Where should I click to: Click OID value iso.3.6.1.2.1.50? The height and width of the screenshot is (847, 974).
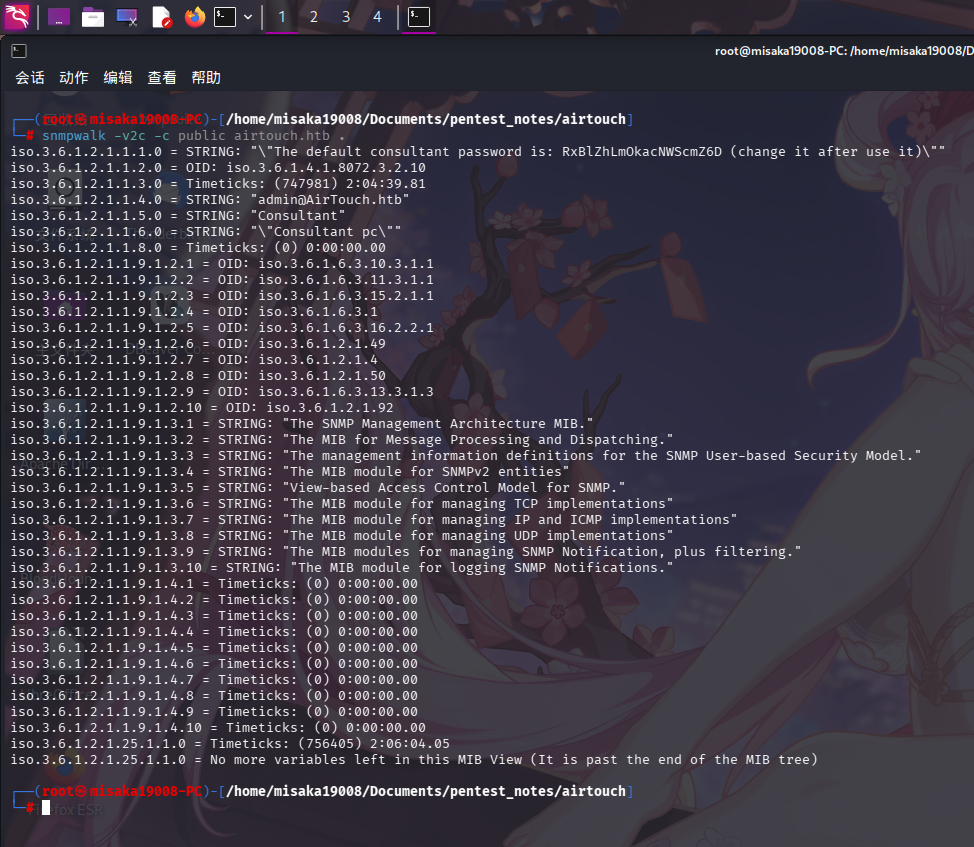[322, 376]
